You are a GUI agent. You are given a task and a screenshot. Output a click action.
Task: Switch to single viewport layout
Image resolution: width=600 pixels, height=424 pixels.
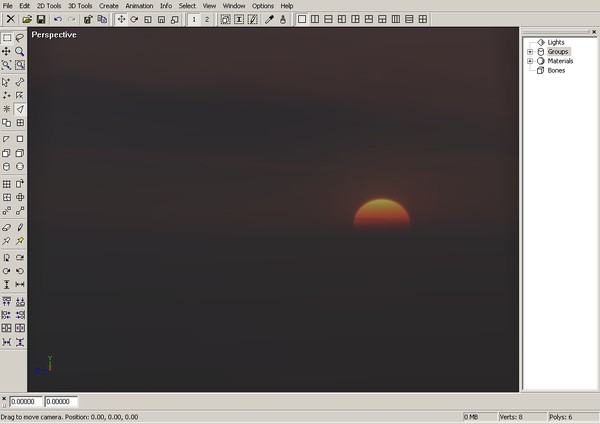(x=302, y=19)
